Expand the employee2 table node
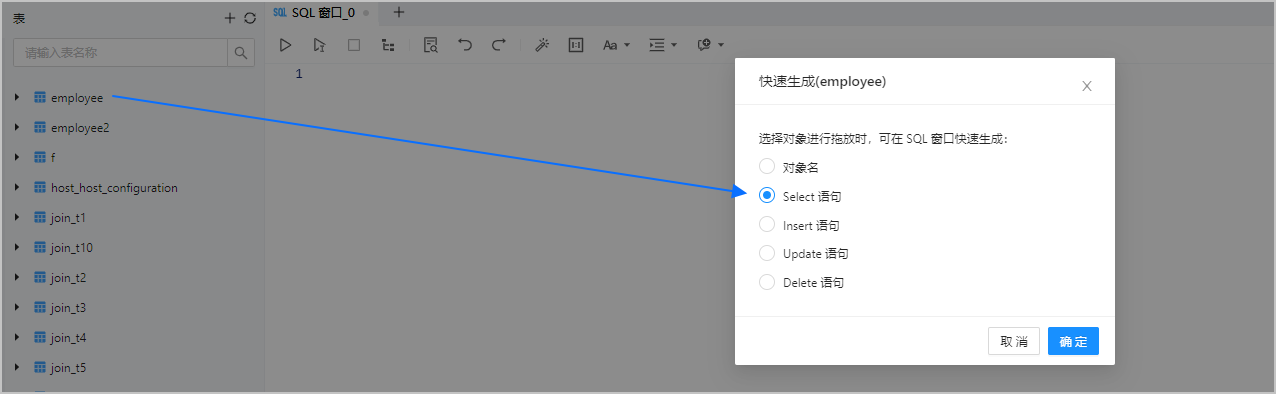Image resolution: width=1276 pixels, height=394 pixels. (17, 128)
